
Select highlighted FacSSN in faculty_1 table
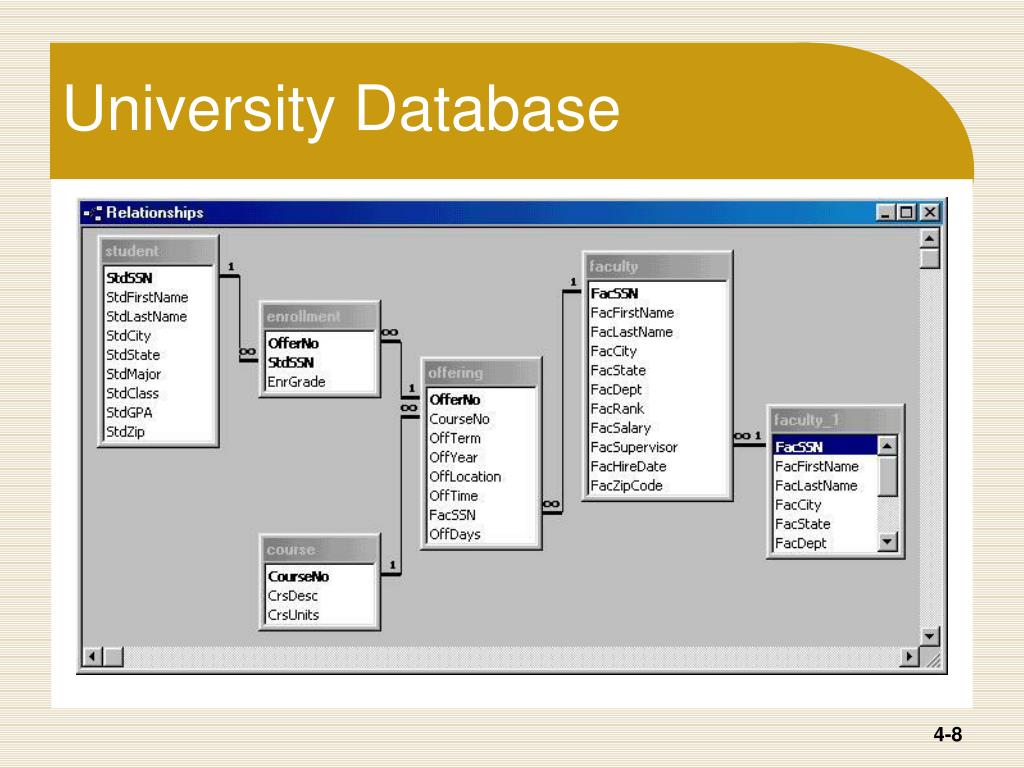(x=825, y=447)
